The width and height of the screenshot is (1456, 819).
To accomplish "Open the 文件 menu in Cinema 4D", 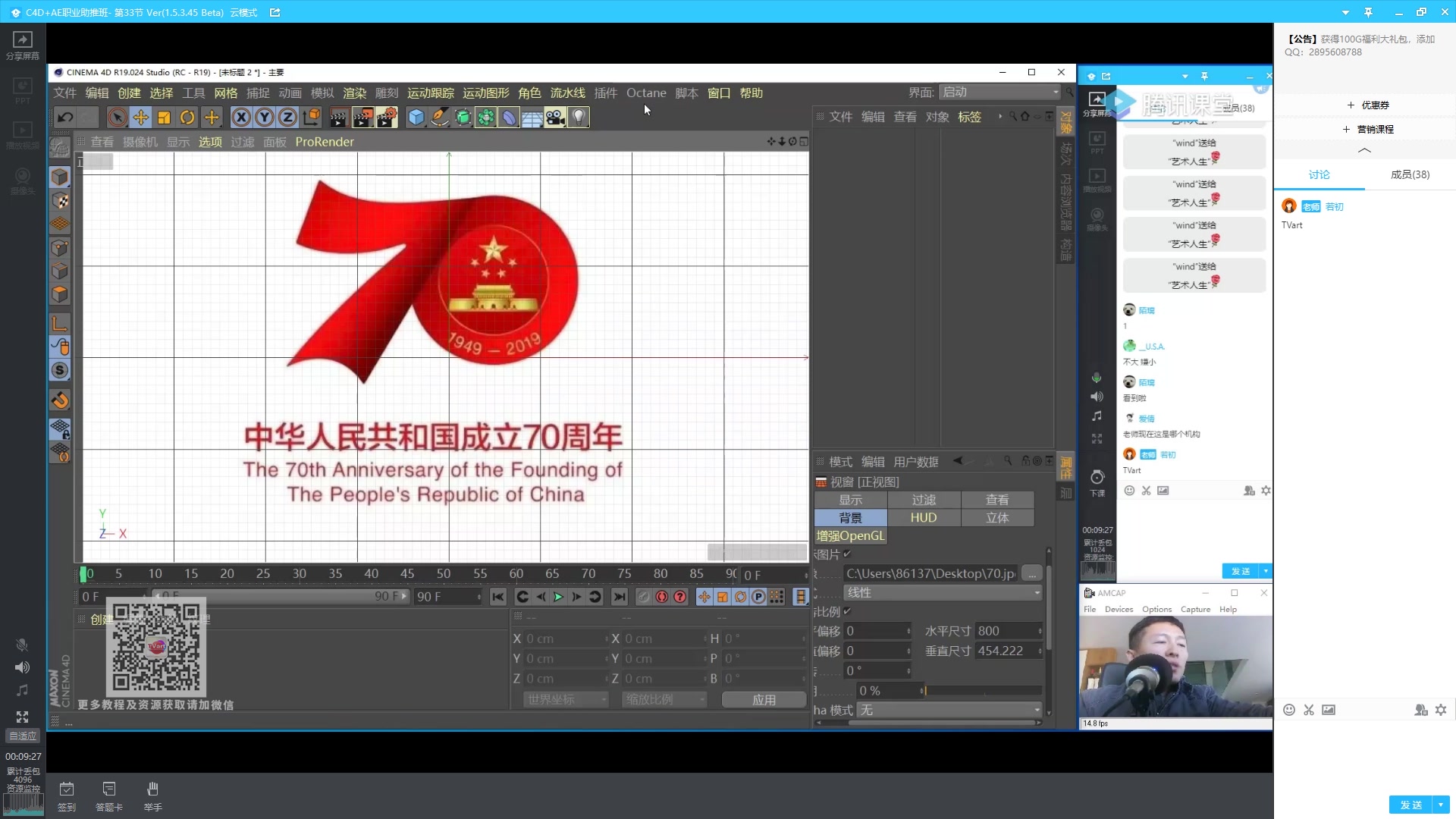I will click(64, 93).
